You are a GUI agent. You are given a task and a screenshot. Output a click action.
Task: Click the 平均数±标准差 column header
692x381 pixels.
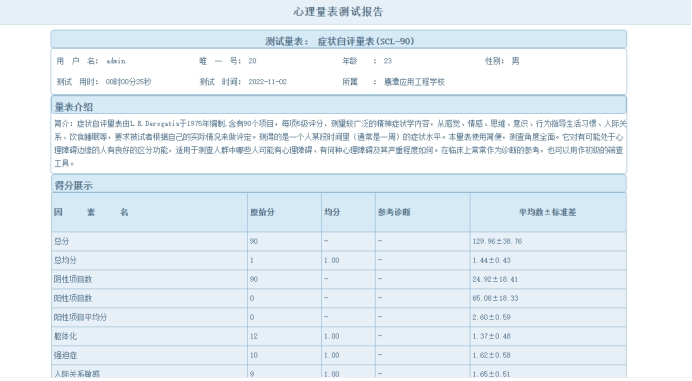(547, 212)
